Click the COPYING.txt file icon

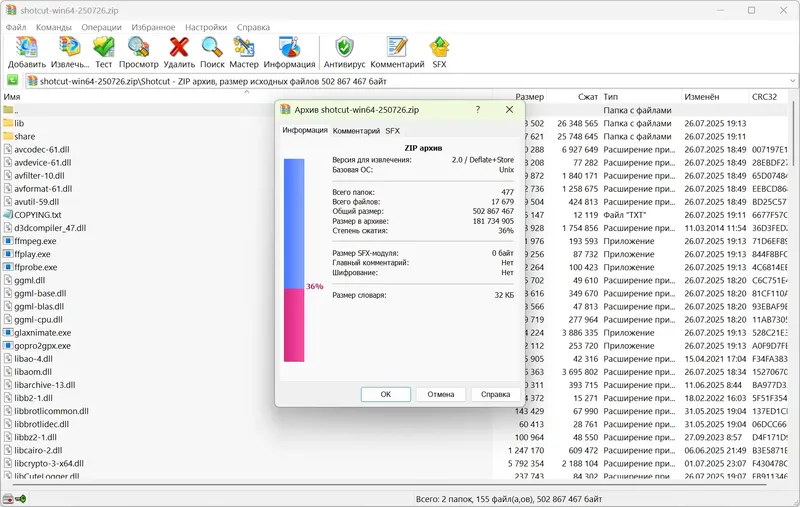point(8,215)
